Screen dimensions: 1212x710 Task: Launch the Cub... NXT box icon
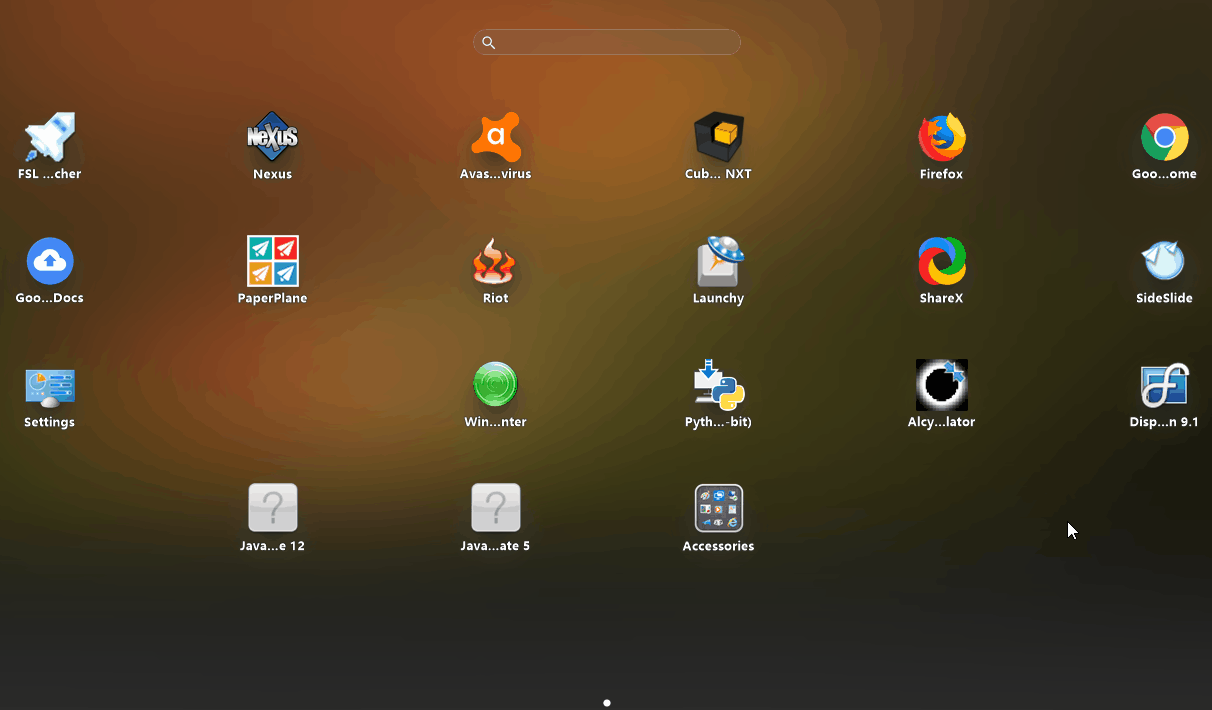click(719, 137)
